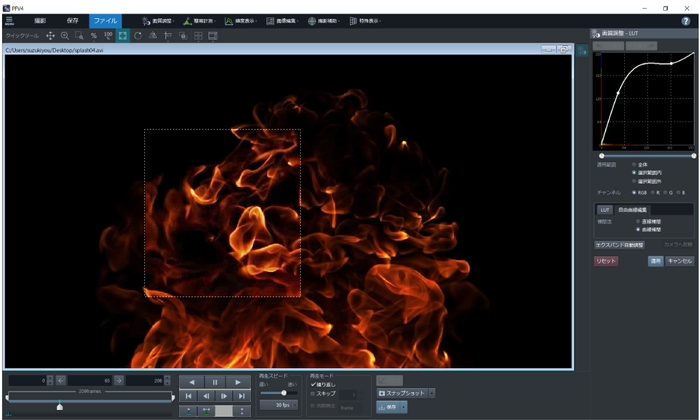Open the help question mark icon
The image size is (700, 420).
[685, 20]
